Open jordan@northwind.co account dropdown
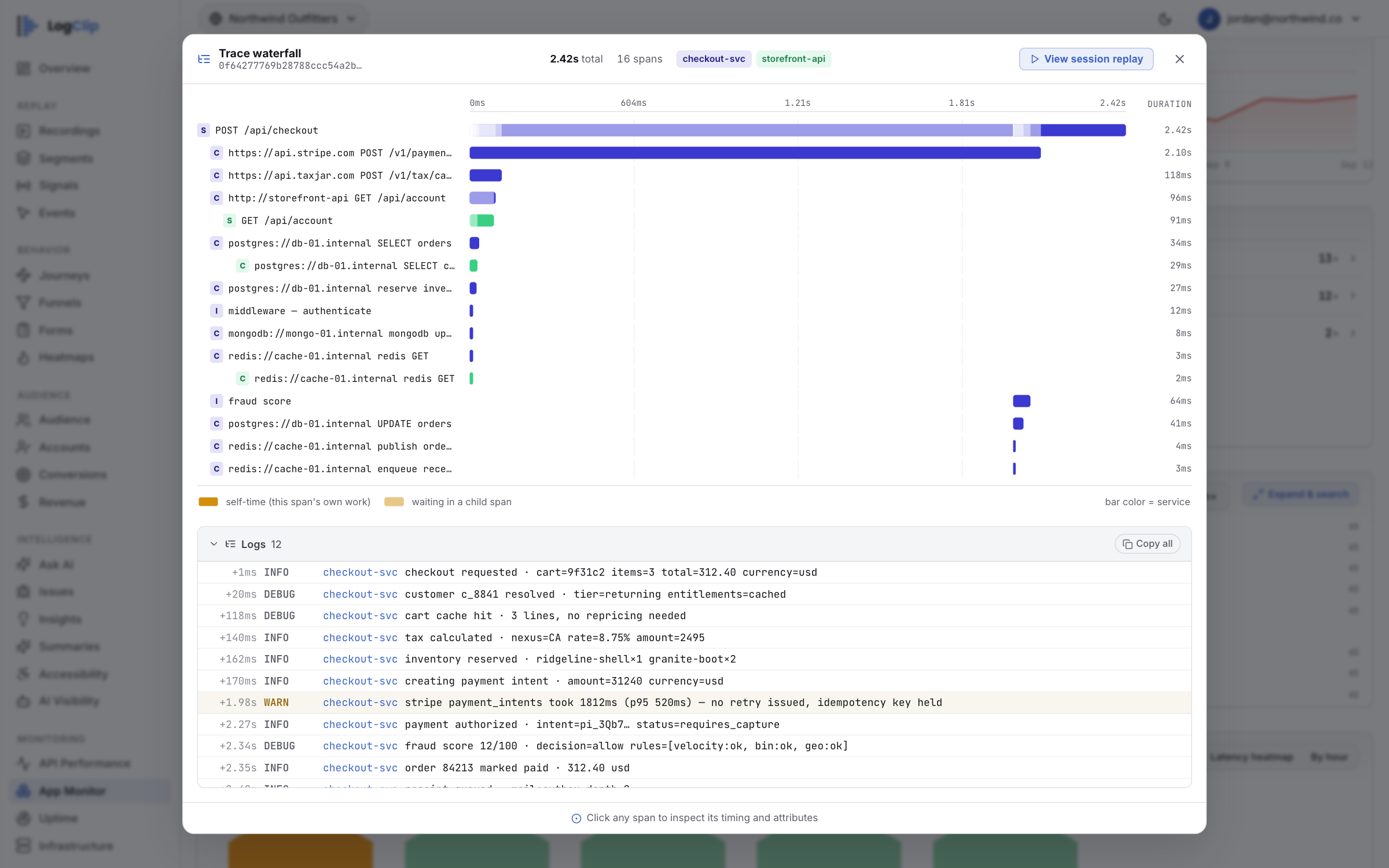Viewport: 1389px width, 868px height. pyautogui.click(x=1278, y=19)
